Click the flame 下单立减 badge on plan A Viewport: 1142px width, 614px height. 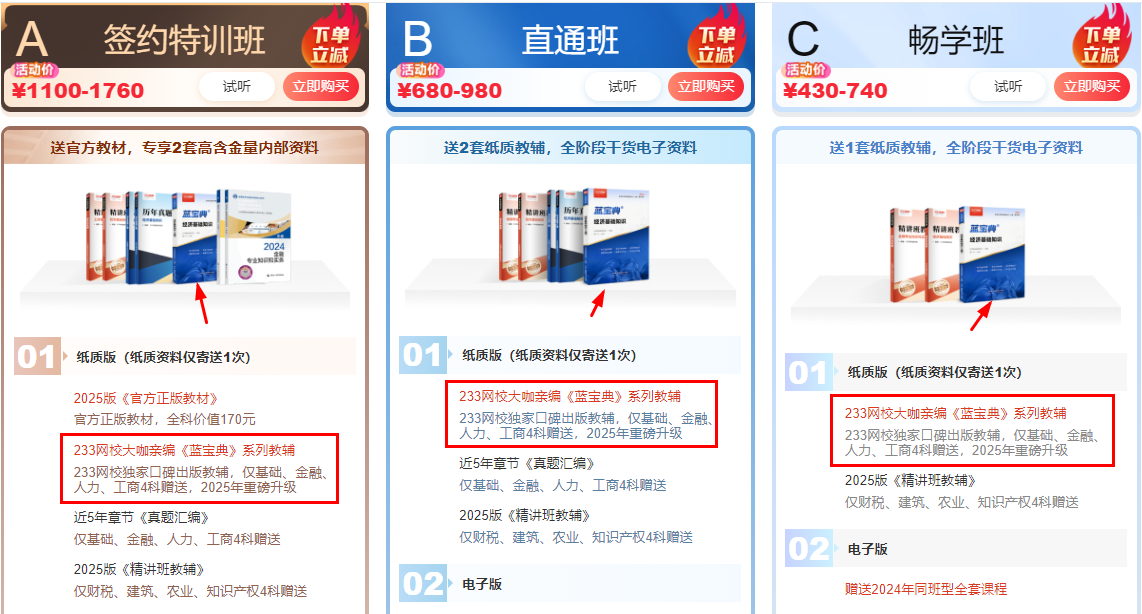point(331,38)
